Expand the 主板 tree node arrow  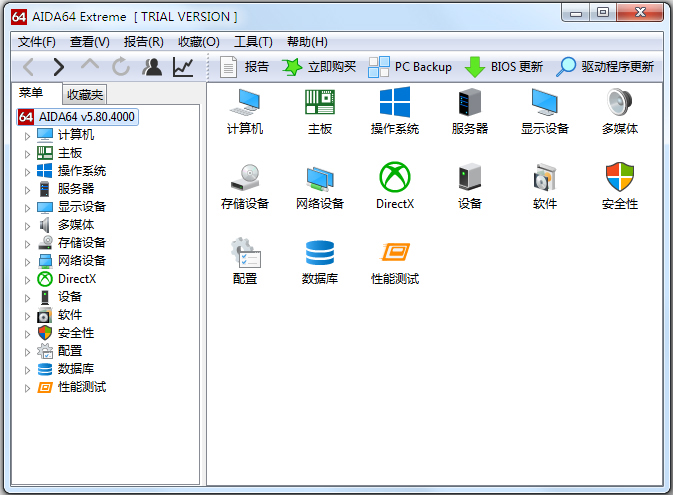(x=27, y=154)
